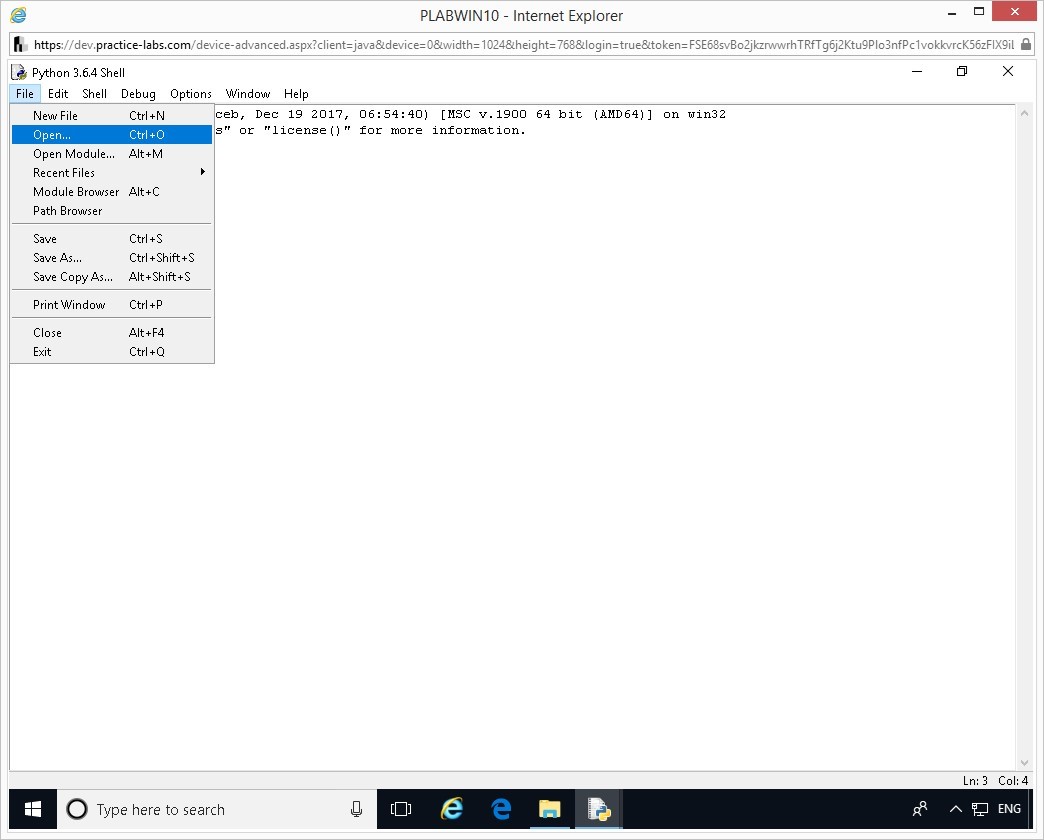1044x840 pixels.
Task: Click the network icon in system tray
Action: point(979,809)
